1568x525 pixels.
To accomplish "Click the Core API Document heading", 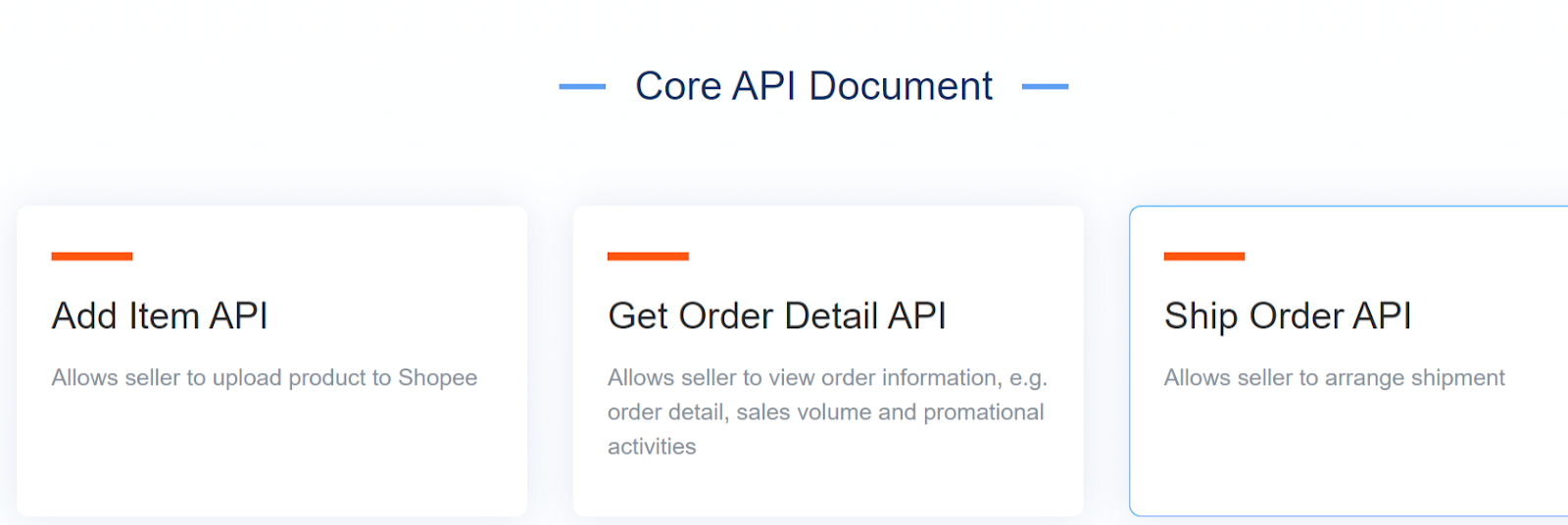I will [813, 86].
